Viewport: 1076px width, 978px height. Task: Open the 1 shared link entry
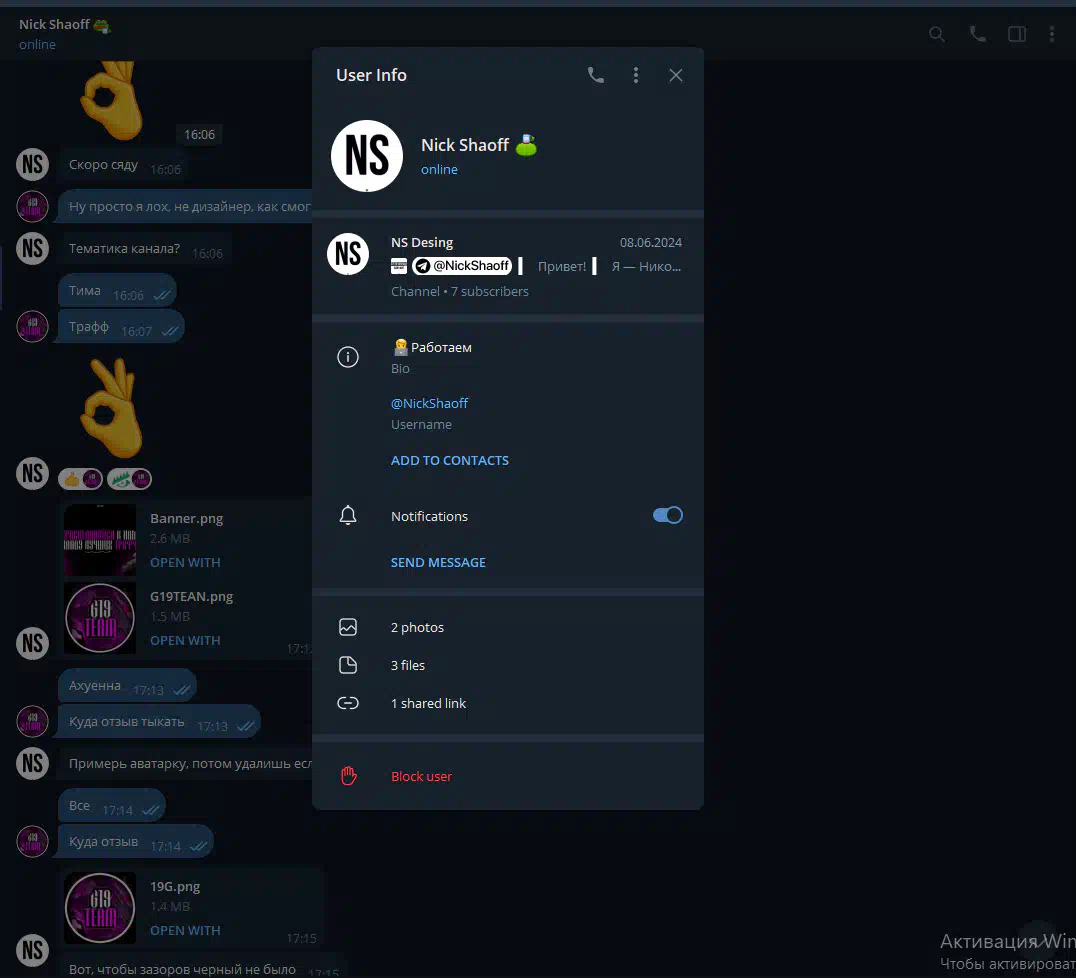[428, 703]
